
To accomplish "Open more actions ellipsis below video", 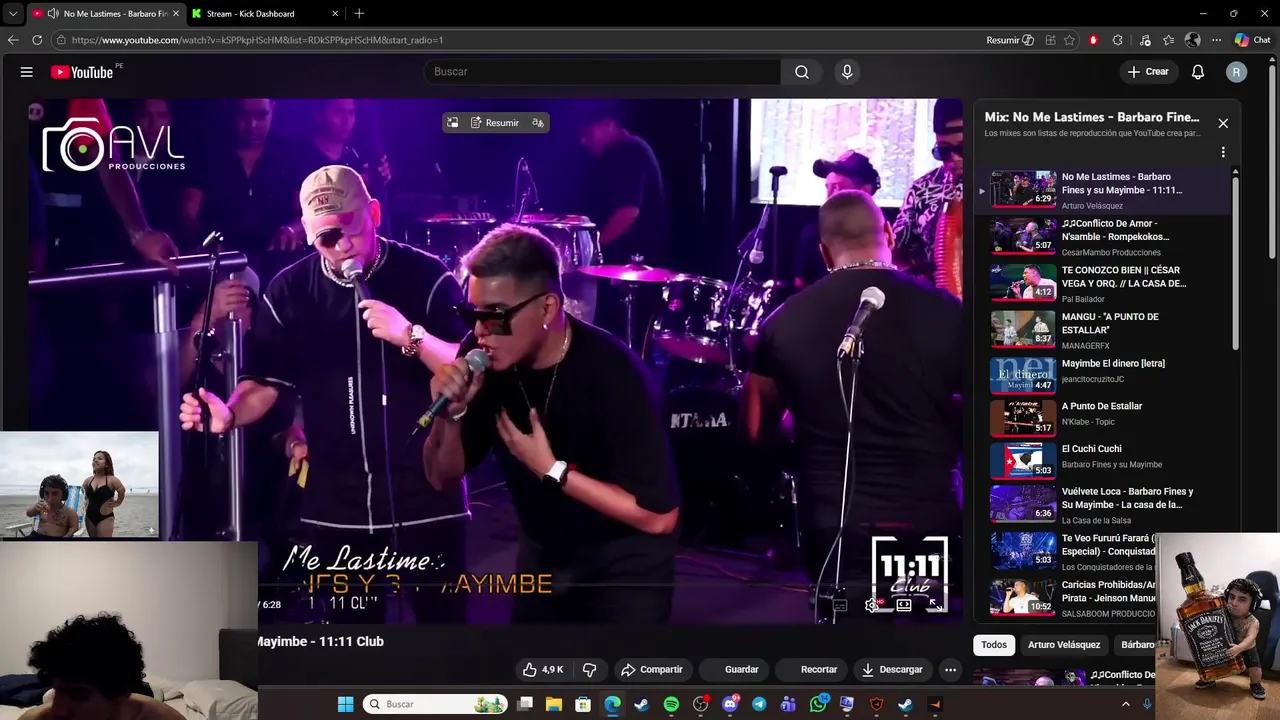I will click(x=951, y=670).
